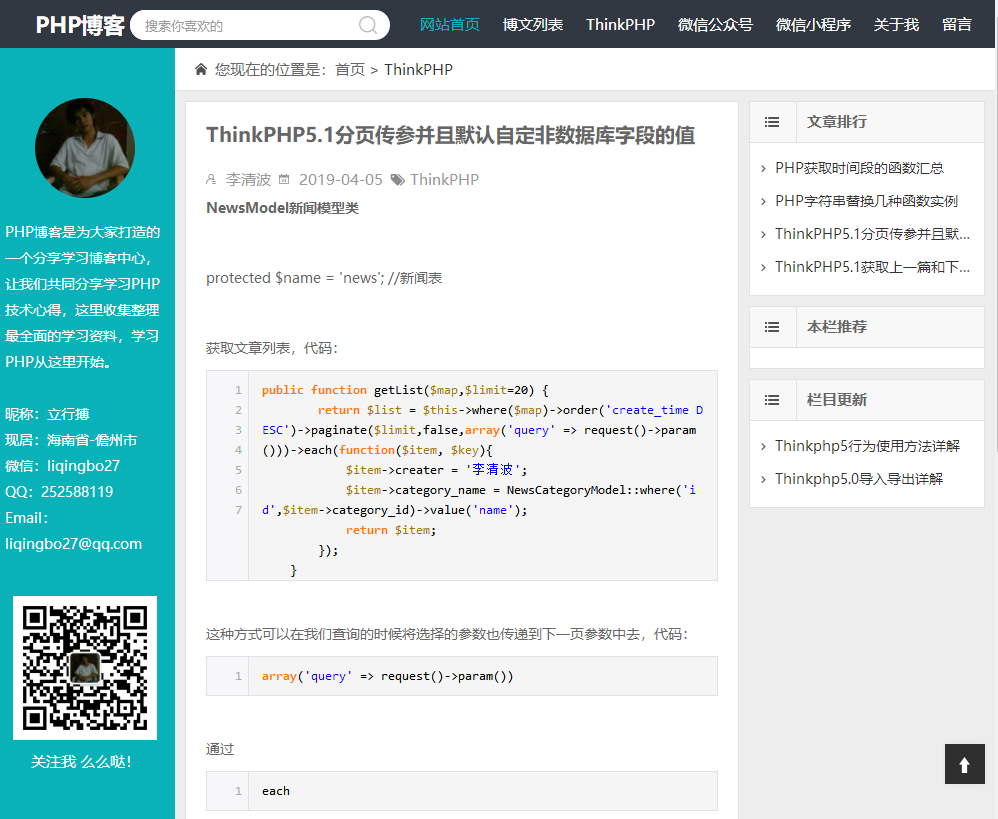Click the search magnifier icon
The image size is (998, 819).
point(368,25)
